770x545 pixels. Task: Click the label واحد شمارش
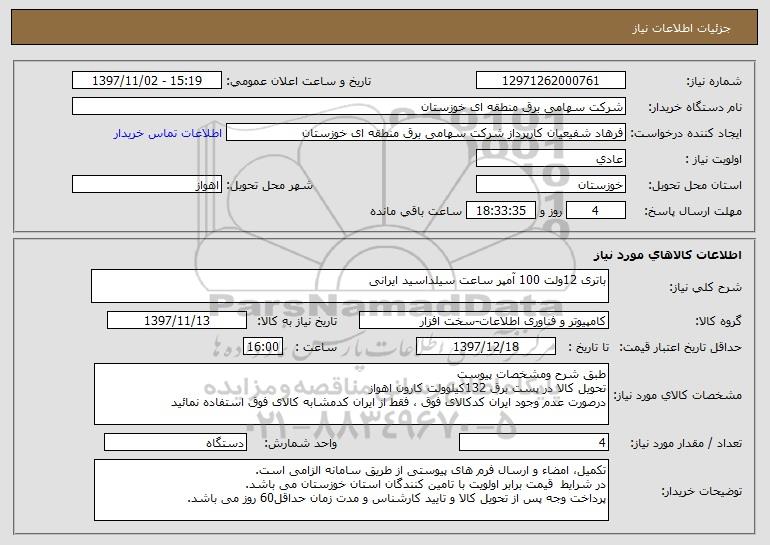pos(301,444)
